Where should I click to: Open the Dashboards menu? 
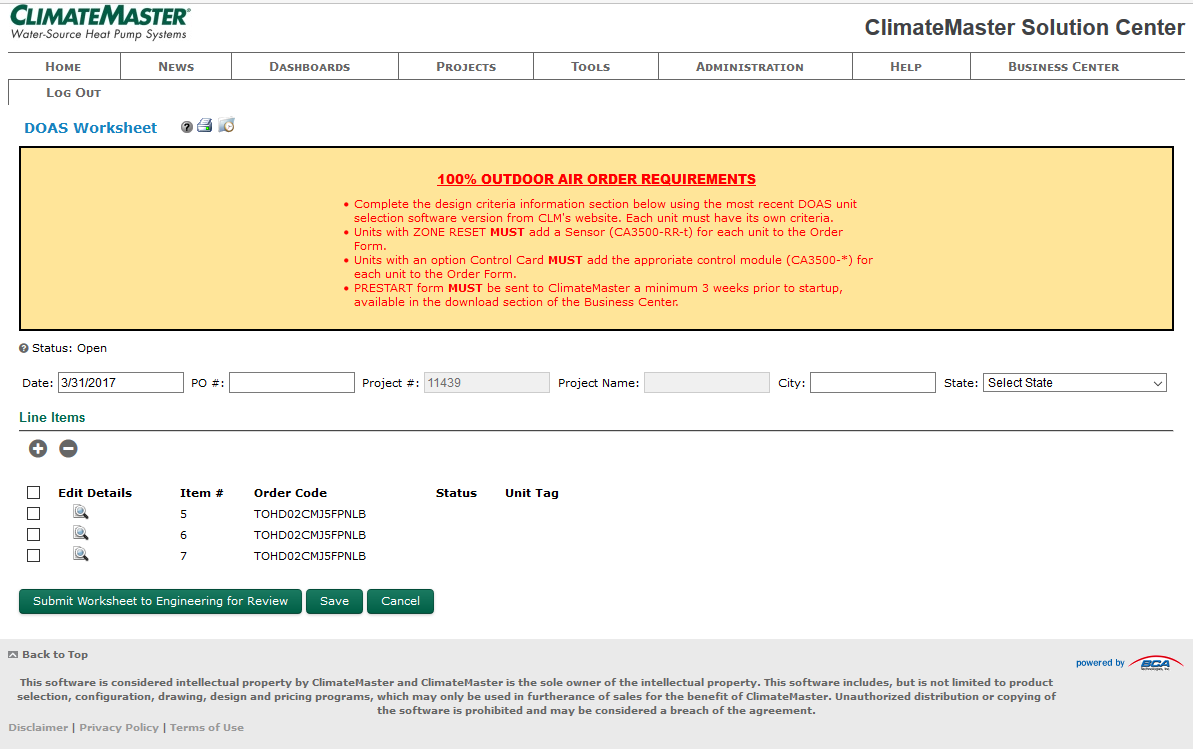coord(310,67)
